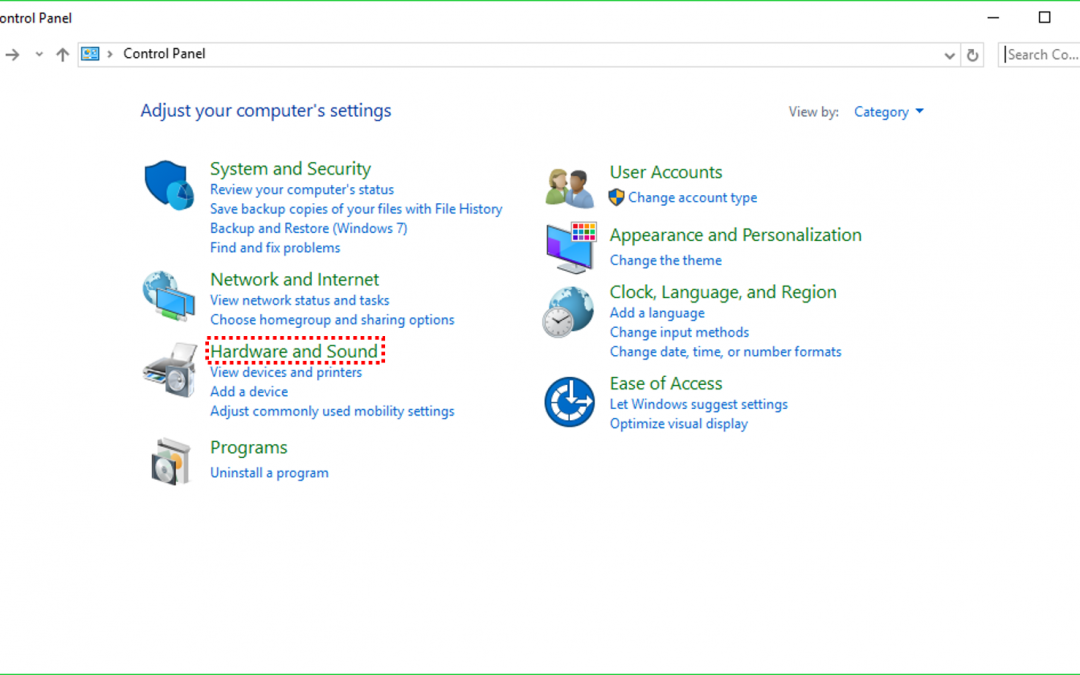
Task: Open the View by Category dropdown
Action: [889, 112]
